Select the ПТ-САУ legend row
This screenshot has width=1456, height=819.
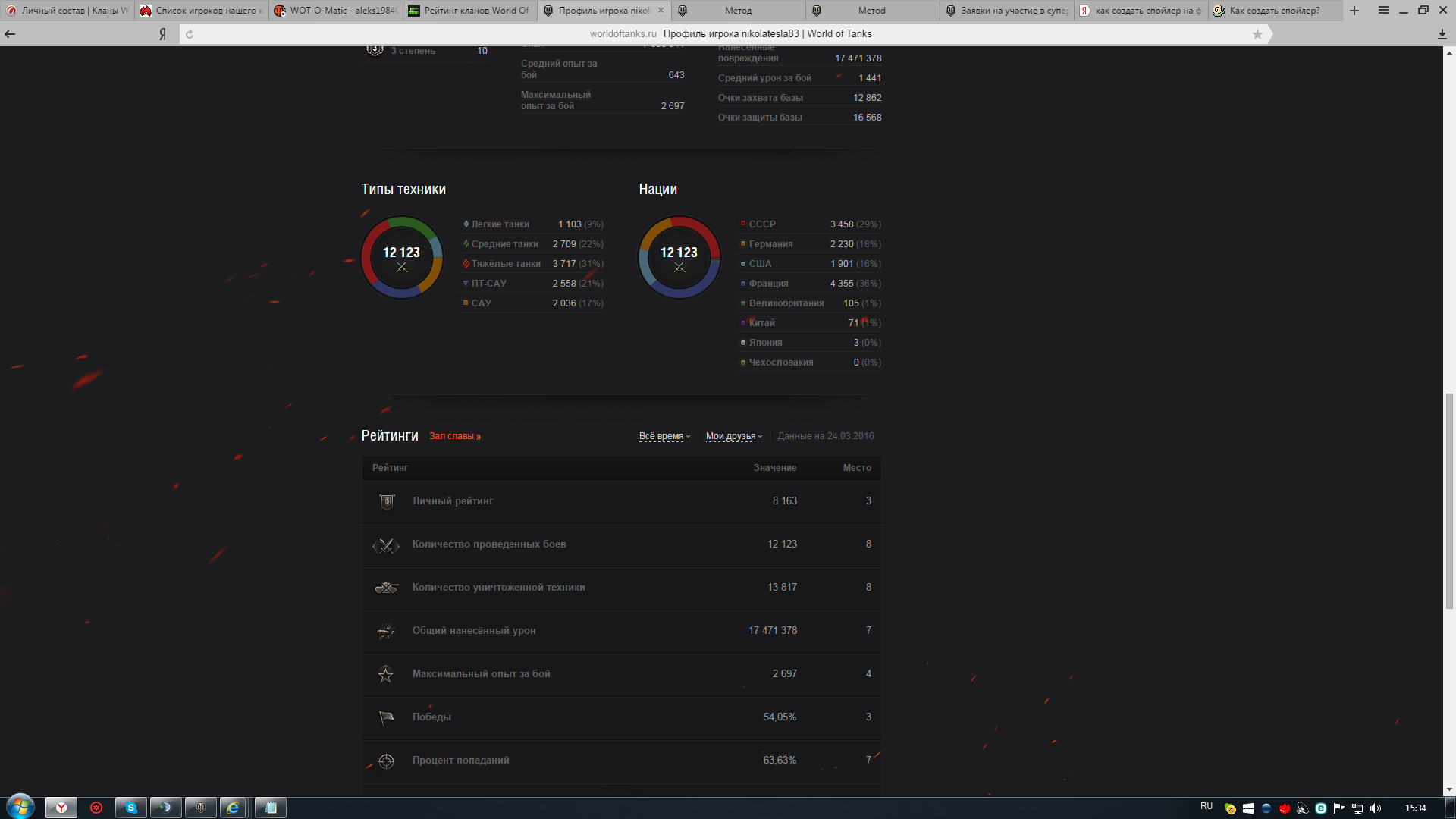(533, 284)
